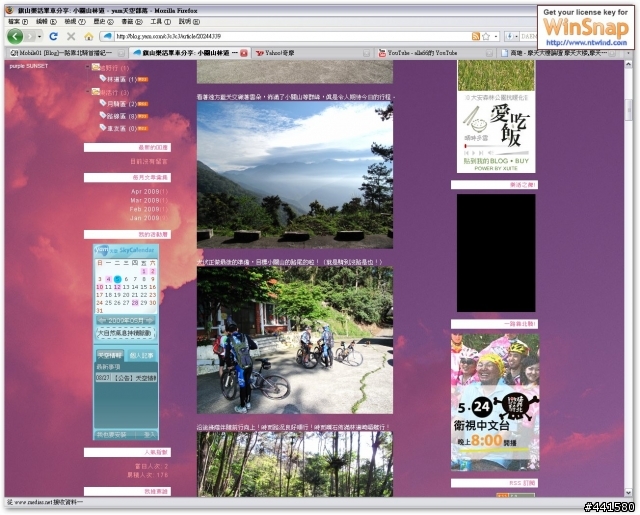Click the grey Stop loading X icon
640x515 pixels.
(x=71, y=36)
